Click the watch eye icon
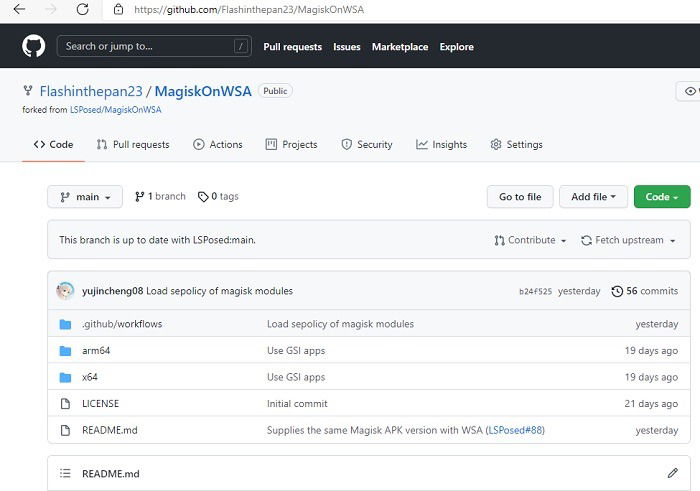This screenshot has height=491, width=700. click(x=690, y=91)
